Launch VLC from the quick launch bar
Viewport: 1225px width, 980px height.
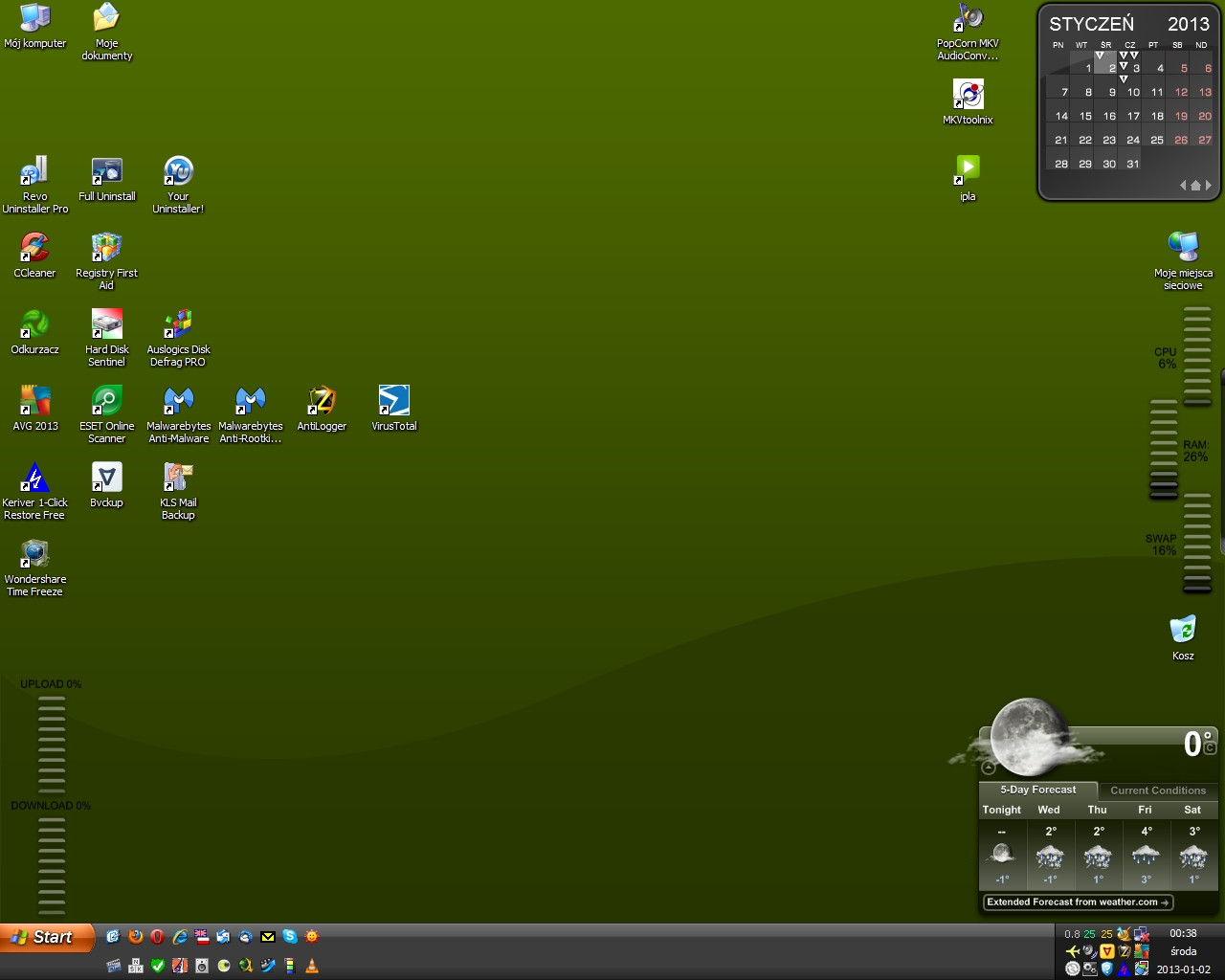tap(311, 967)
